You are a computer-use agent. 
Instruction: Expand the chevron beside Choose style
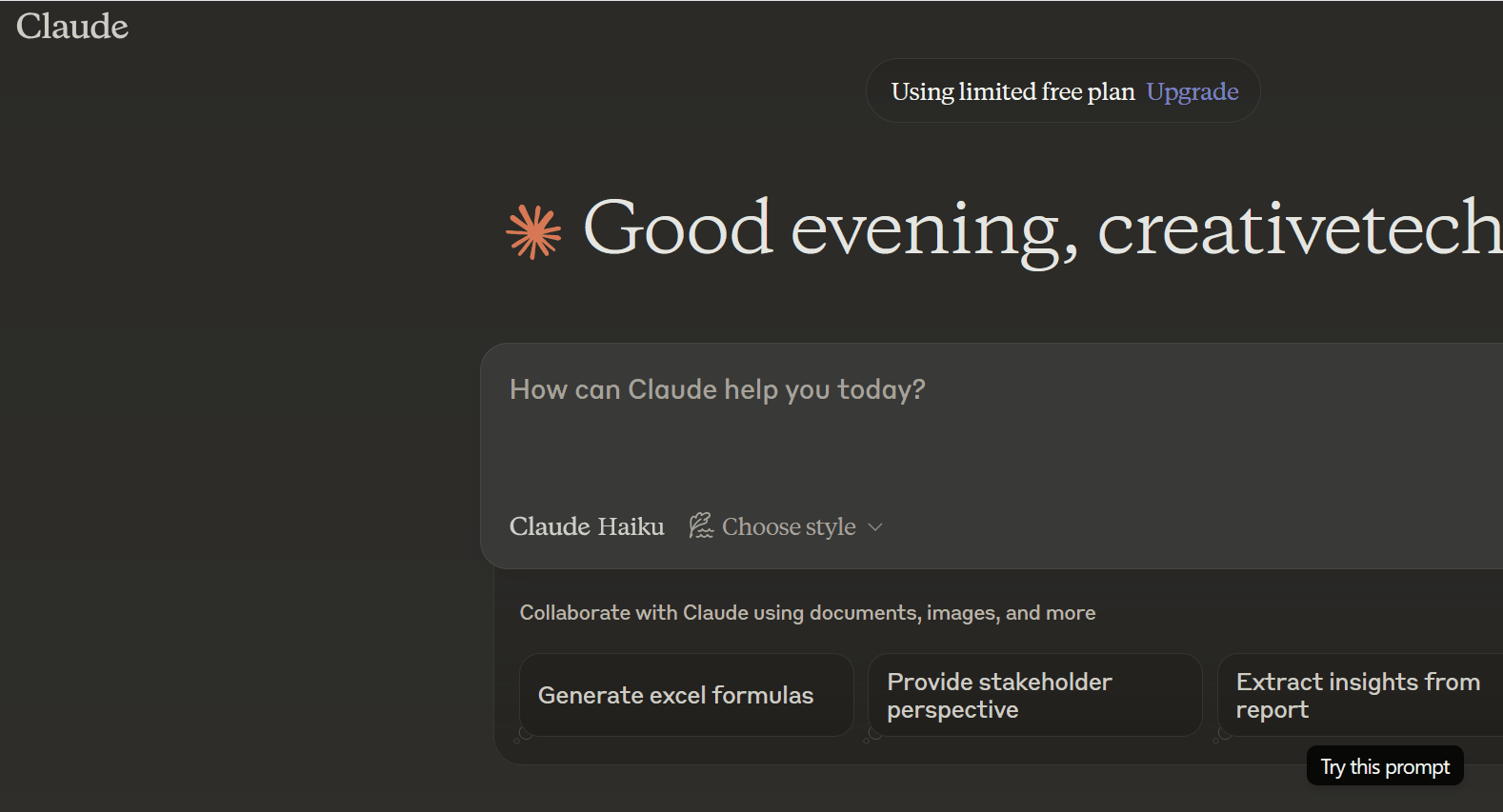875,526
